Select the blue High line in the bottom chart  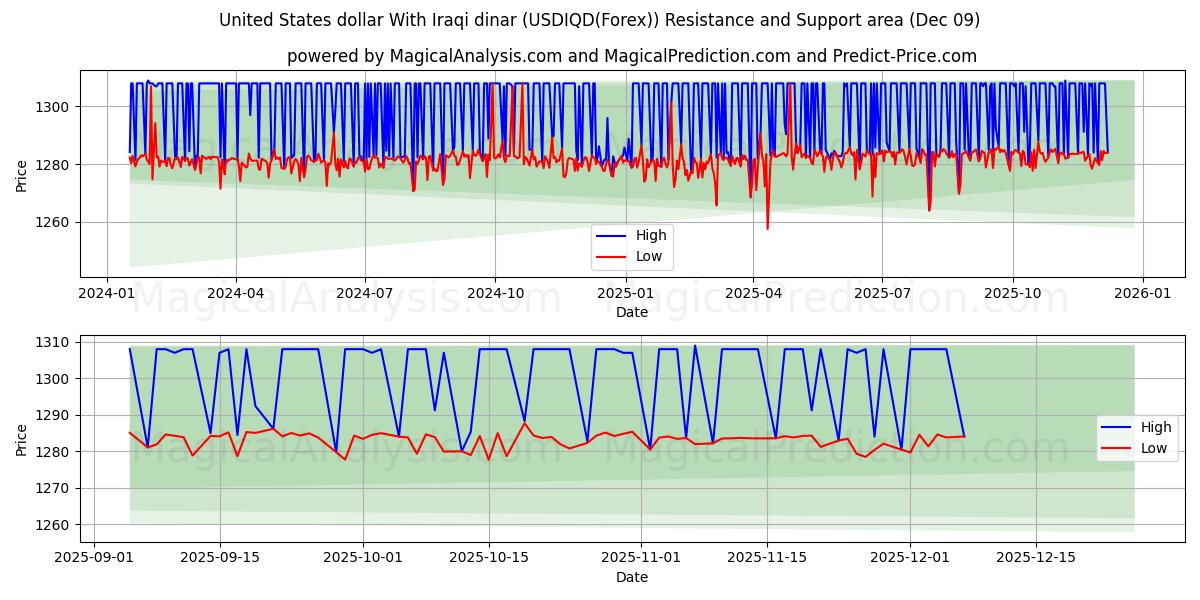tap(300, 350)
